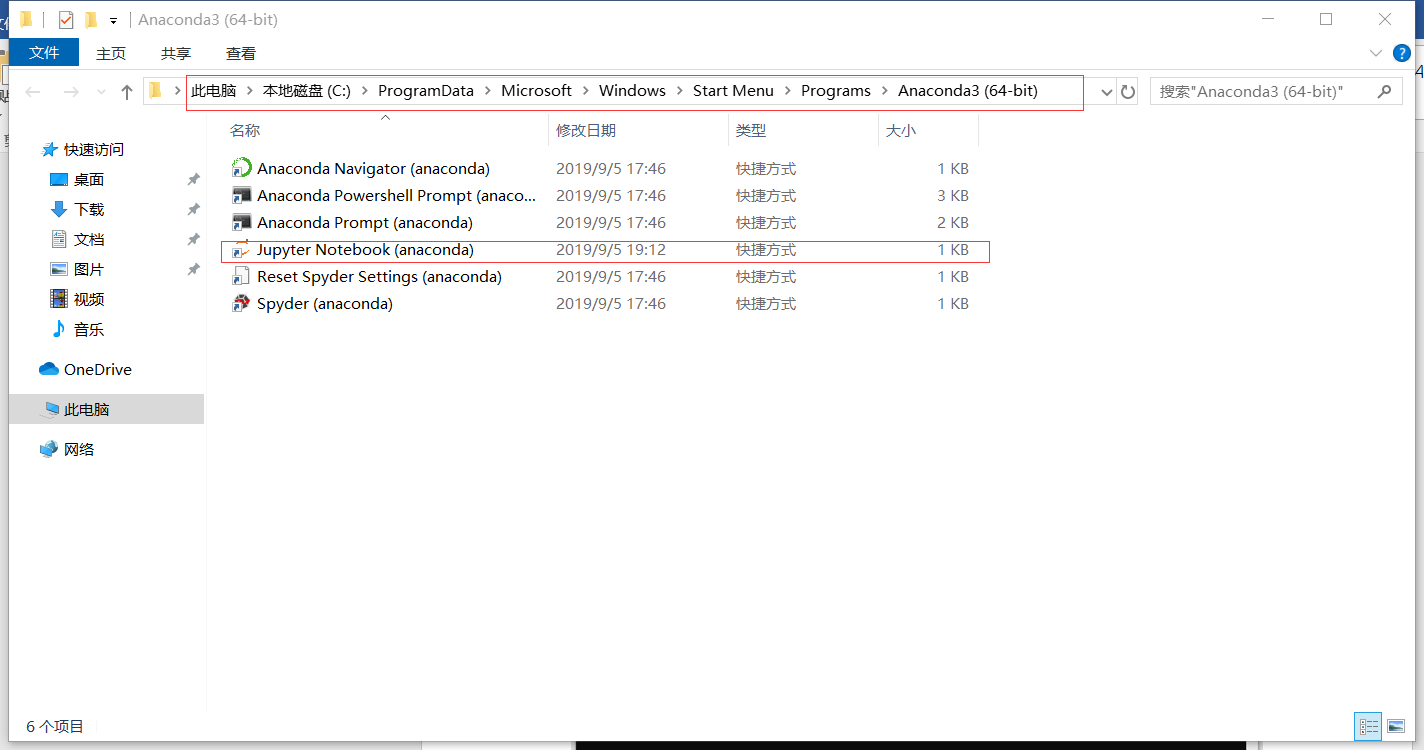Click the Network (网络) icon

click(x=49, y=449)
